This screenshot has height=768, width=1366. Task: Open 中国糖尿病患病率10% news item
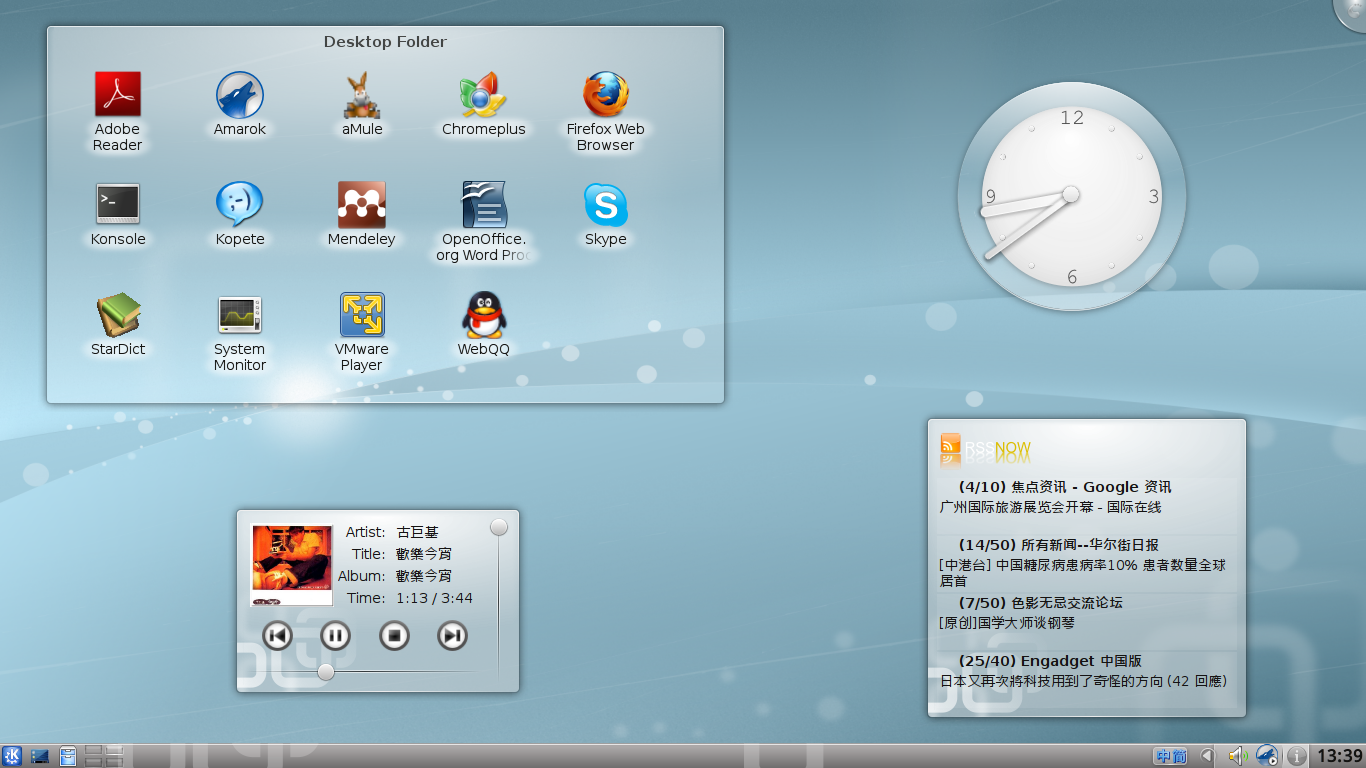click(x=1082, y=572)
